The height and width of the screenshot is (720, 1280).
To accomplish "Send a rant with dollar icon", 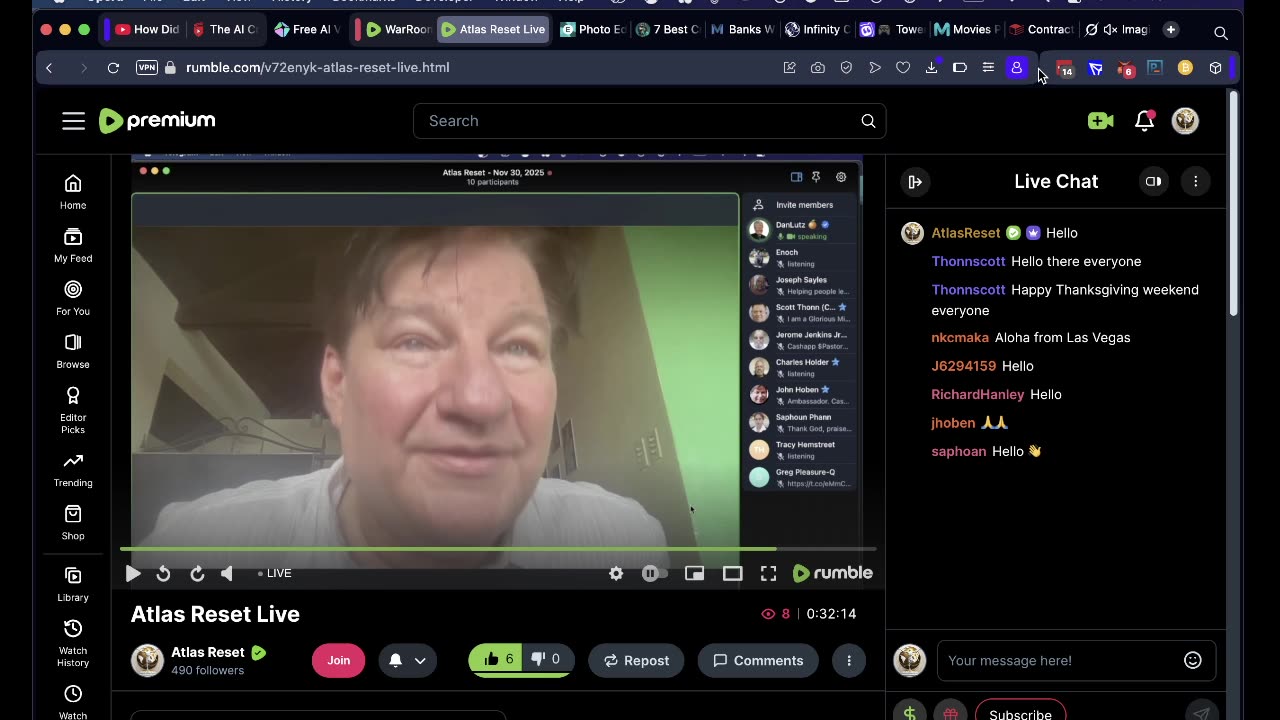I will coord(909,714).
